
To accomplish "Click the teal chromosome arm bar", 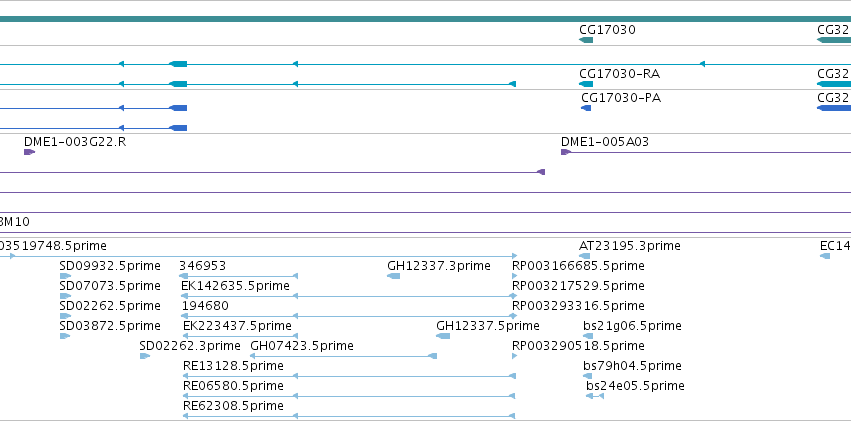I will (426, 19).
